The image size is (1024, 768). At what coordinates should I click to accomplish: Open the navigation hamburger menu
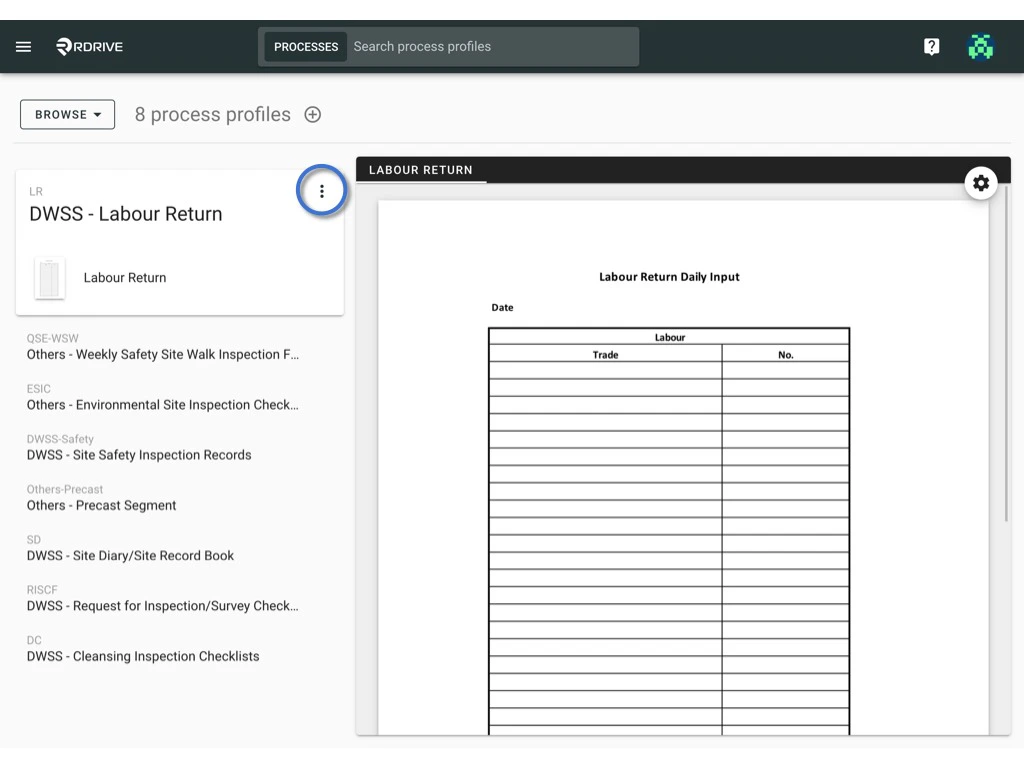pyautogui.click(x=23, y=46)
